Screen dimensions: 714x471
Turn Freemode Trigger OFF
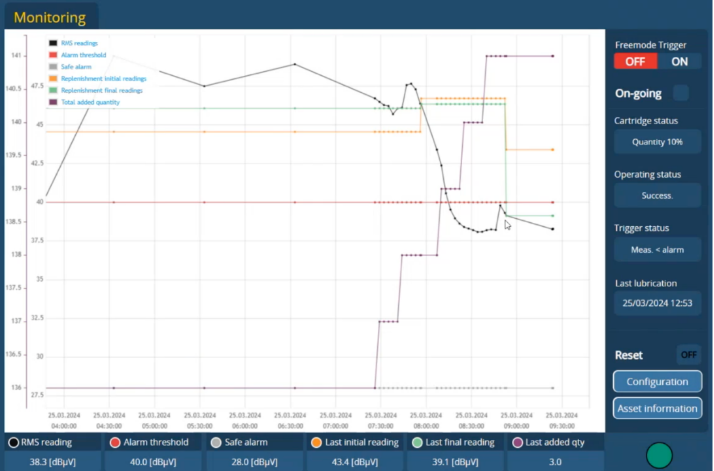click(636, 61)
